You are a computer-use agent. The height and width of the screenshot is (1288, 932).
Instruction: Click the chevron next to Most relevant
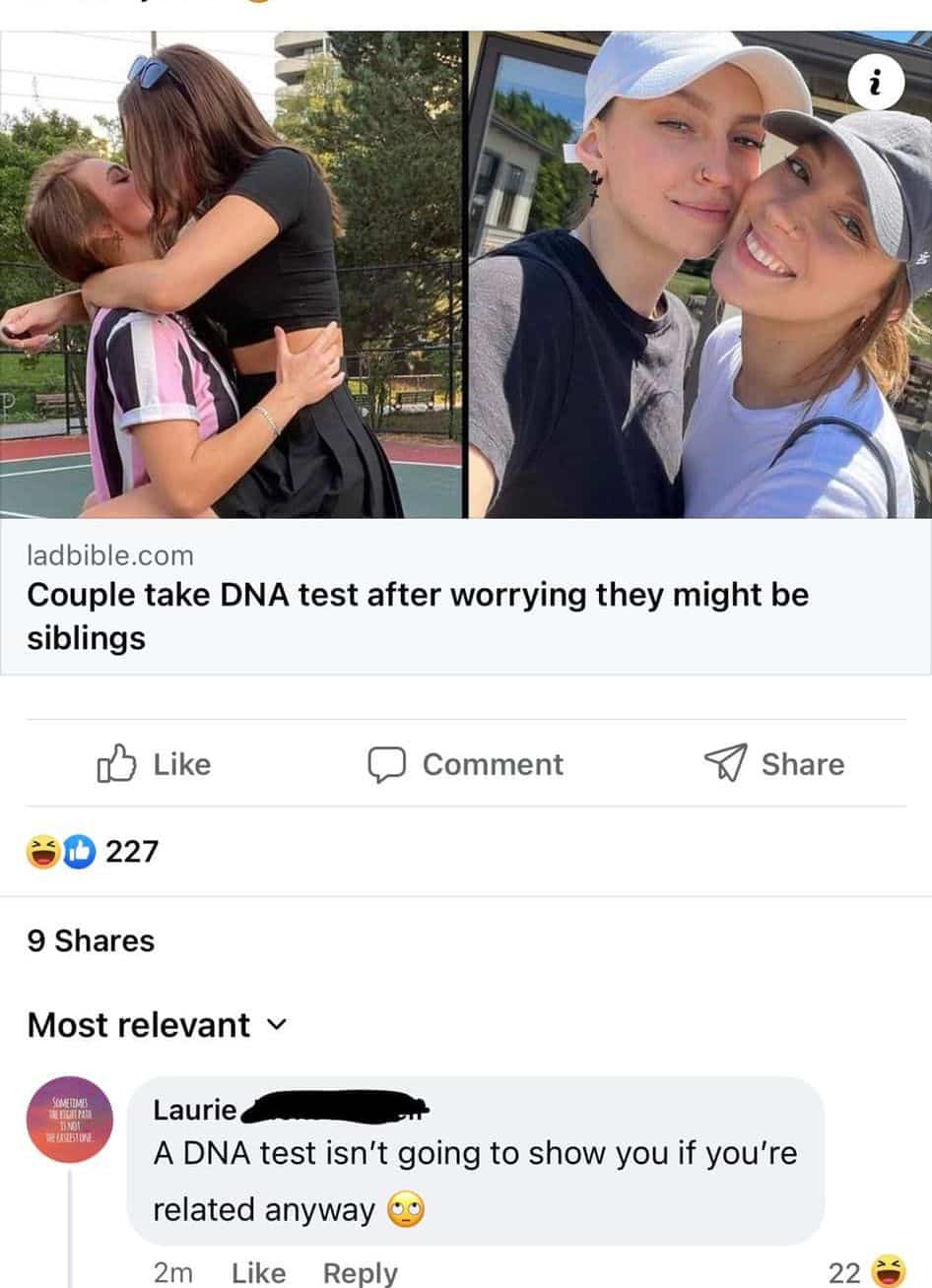click(x=277, y=1026)
